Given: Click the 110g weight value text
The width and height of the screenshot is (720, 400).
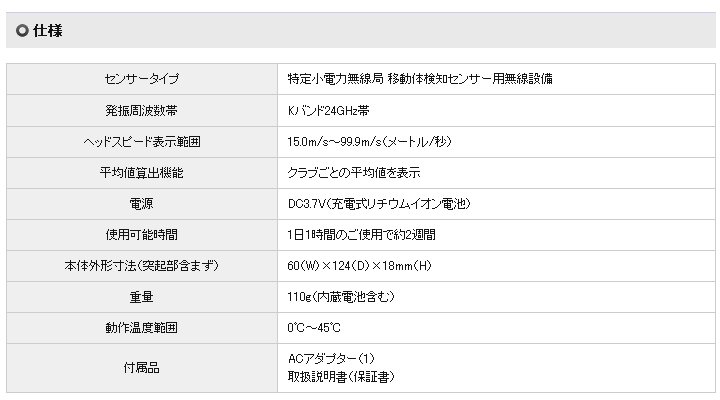Looking at the screenshot, I should [340, 296].
